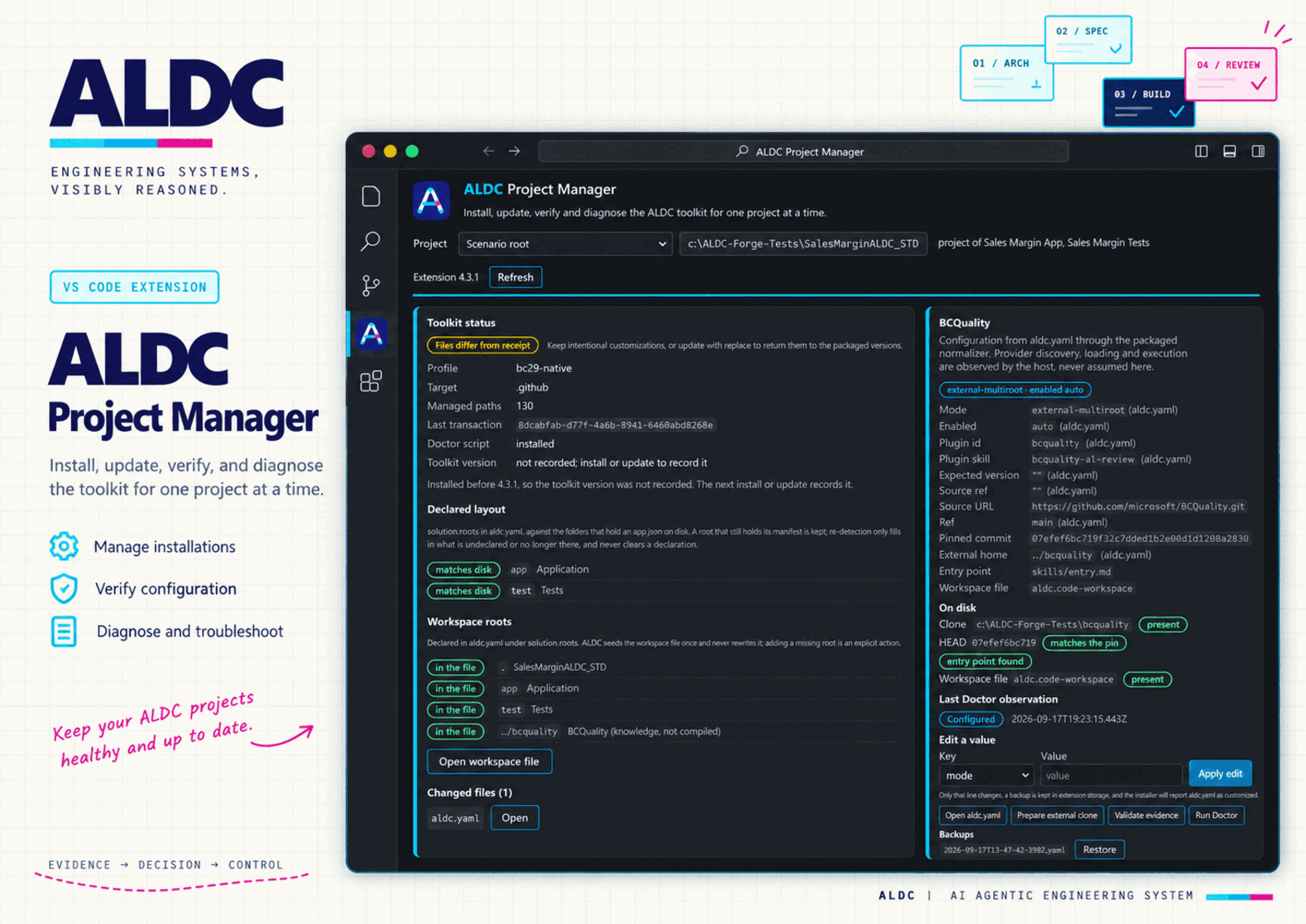The image size is (1306, 924).
Task: Click the aldc.yaml changed file name
Action: click(455, 818)
